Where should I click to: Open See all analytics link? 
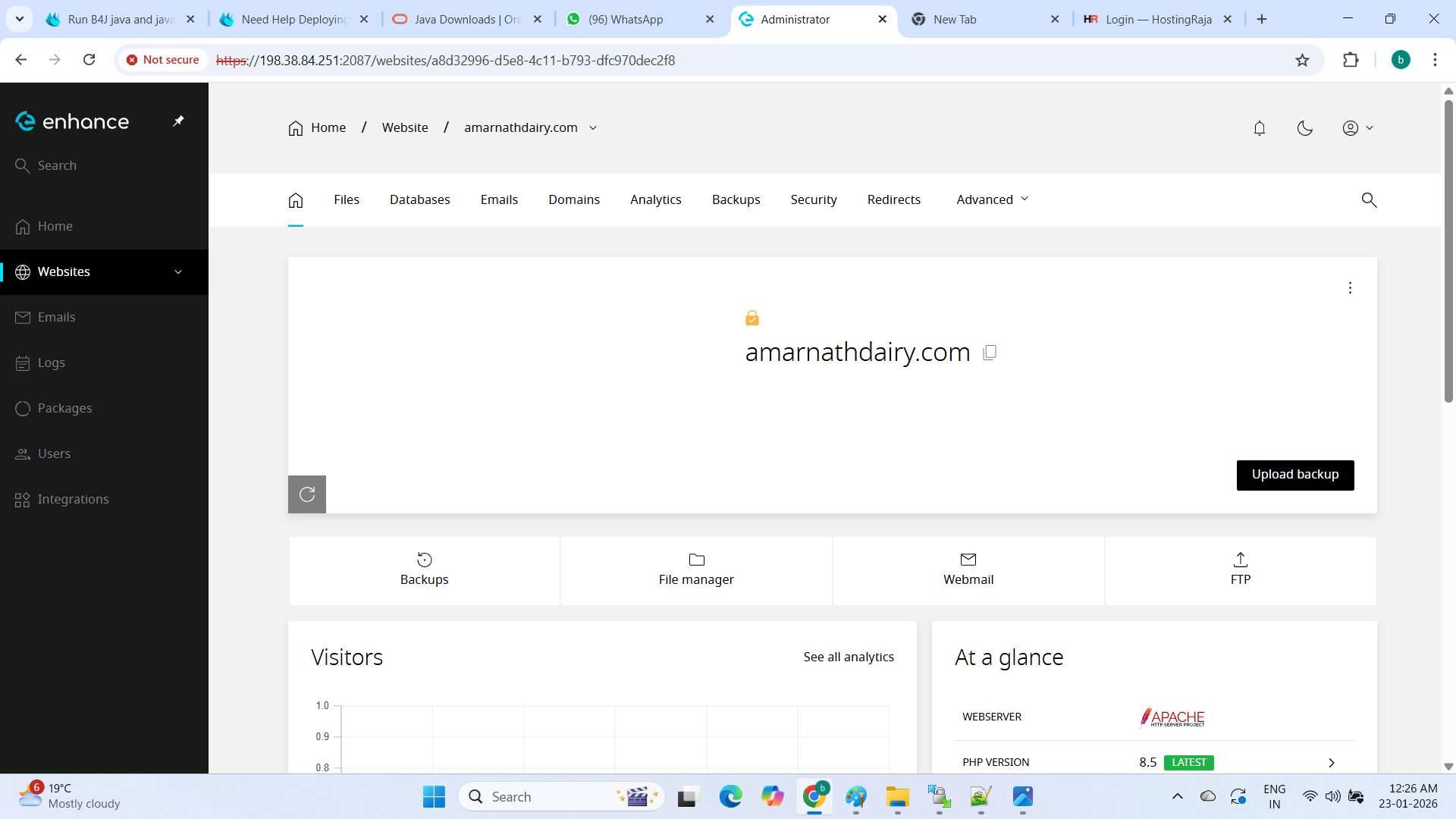pyautogui.click(x=849, y=657)
